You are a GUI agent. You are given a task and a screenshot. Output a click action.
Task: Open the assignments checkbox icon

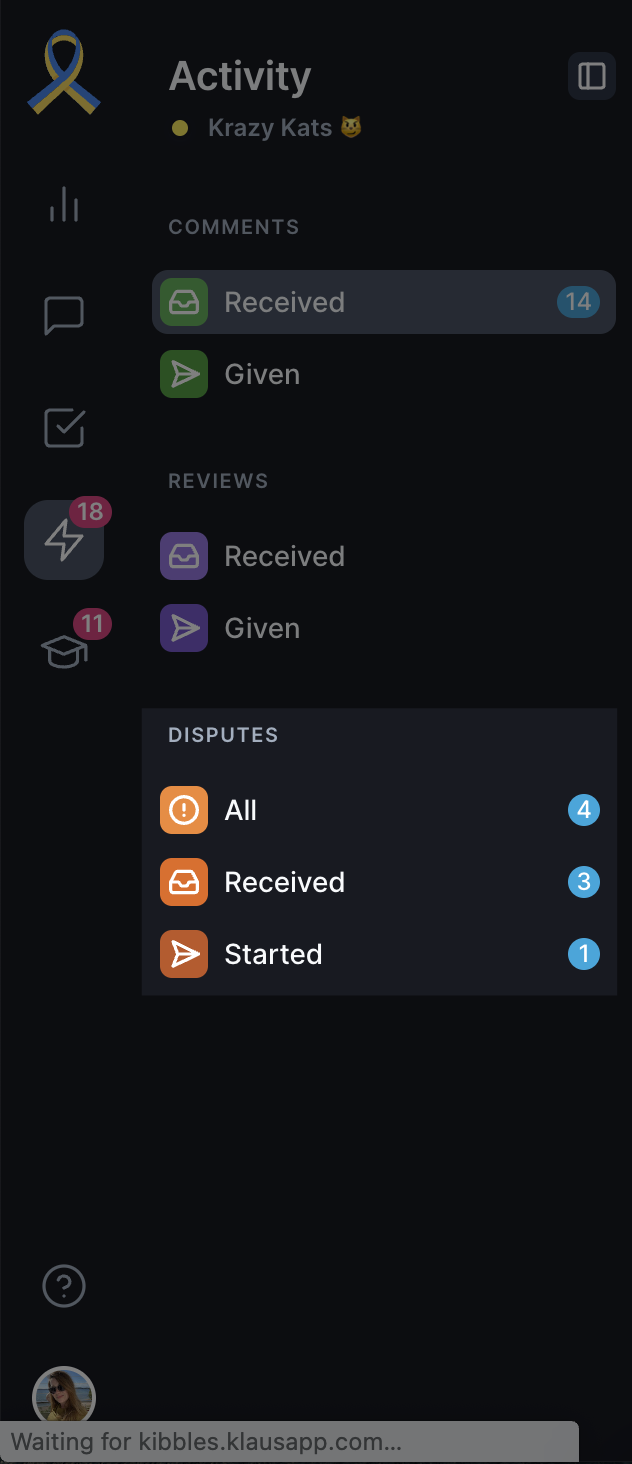[x=64, y=428]
